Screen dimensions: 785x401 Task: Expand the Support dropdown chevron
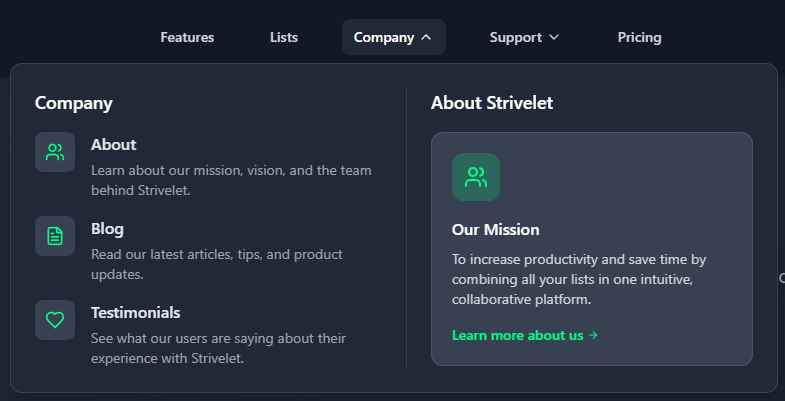pos(554,38)
